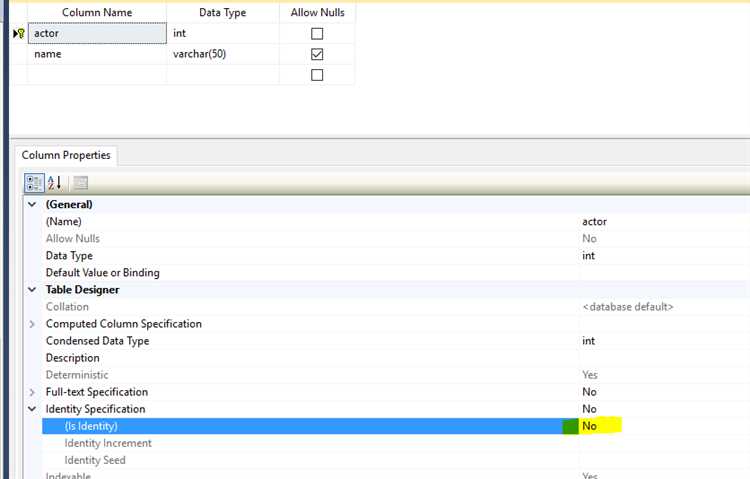The width and height of the screenshot is (750, 479).
Task: Click the int data type cell for actor
Action: coord(223,33)
